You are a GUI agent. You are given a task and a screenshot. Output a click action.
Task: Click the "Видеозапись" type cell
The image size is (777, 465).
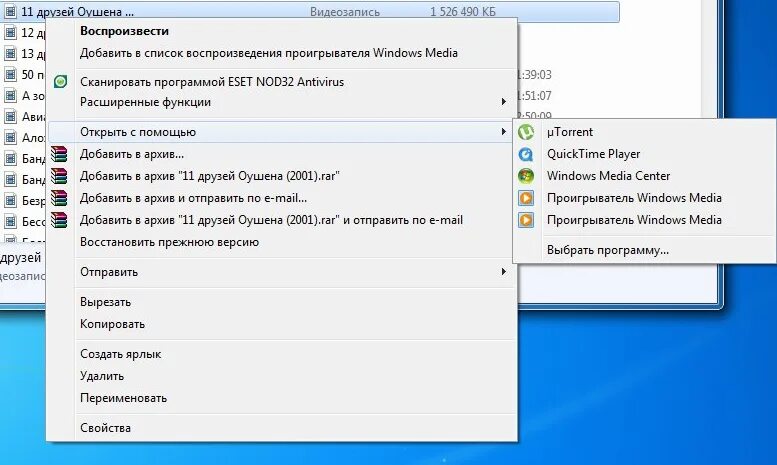click(345, 11)
